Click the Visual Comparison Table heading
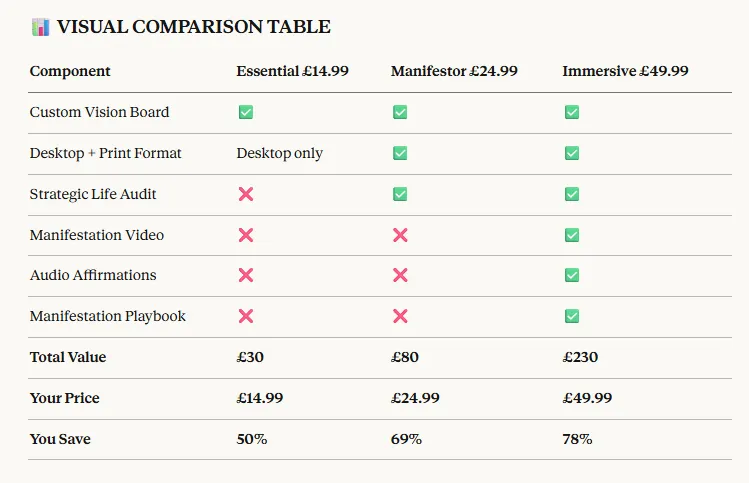749x483 pixels. 193,27
